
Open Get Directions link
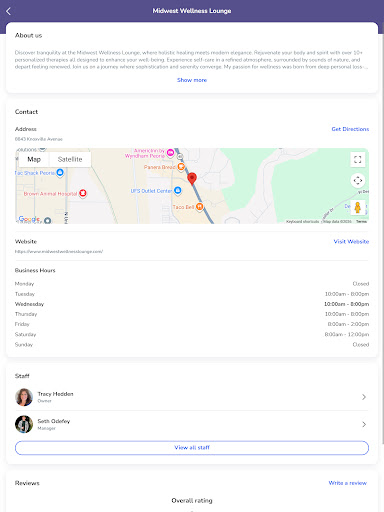point(350,129)
